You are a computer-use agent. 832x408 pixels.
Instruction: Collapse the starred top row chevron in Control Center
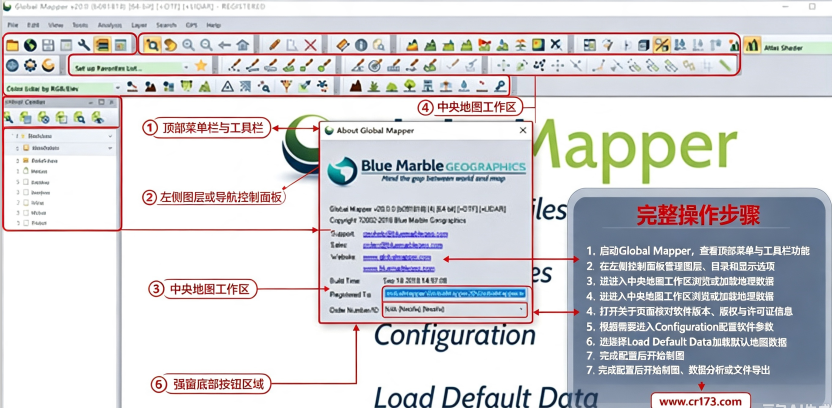pyautogui.click(x=110, y=136)
